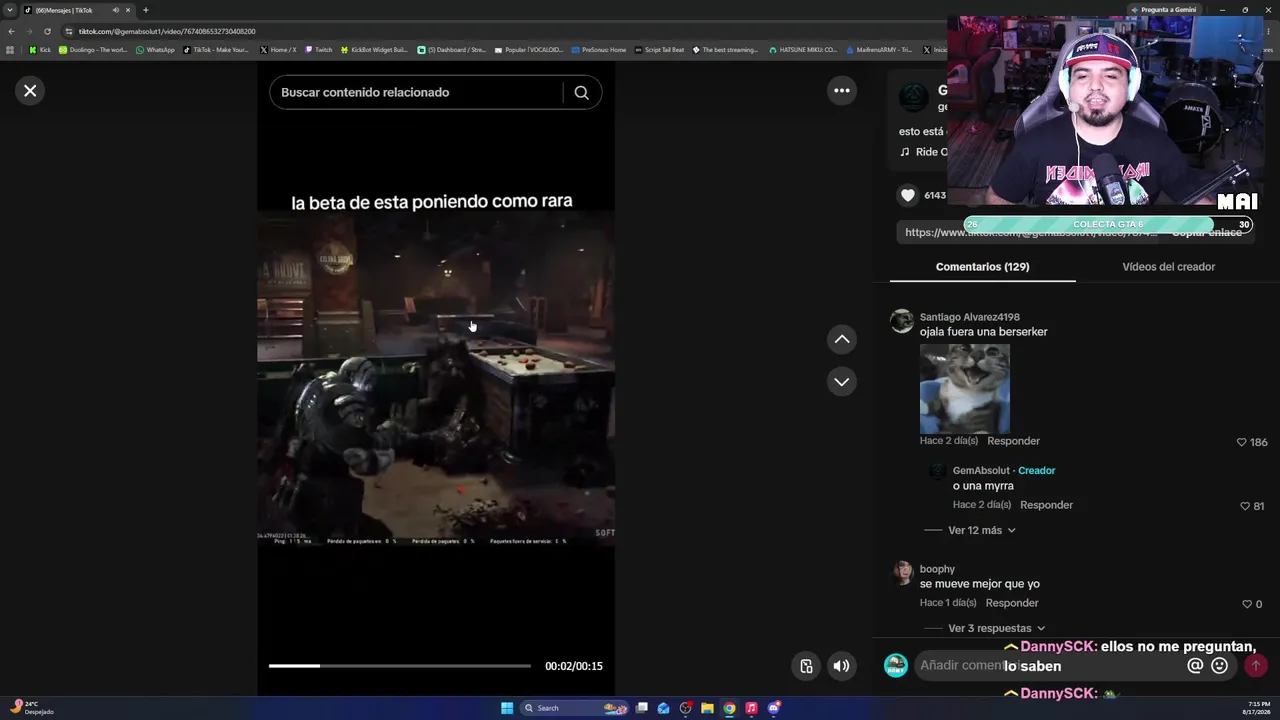This screenshot has width=1280, height=720.
Task: Open the 'HATSUNE MIKU: CO...' bookmark
Action: point(803,50)
